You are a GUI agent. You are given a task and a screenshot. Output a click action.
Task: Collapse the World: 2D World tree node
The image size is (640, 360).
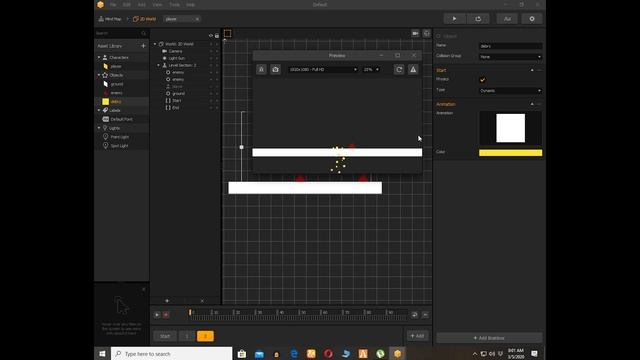(x=155, y=44)
